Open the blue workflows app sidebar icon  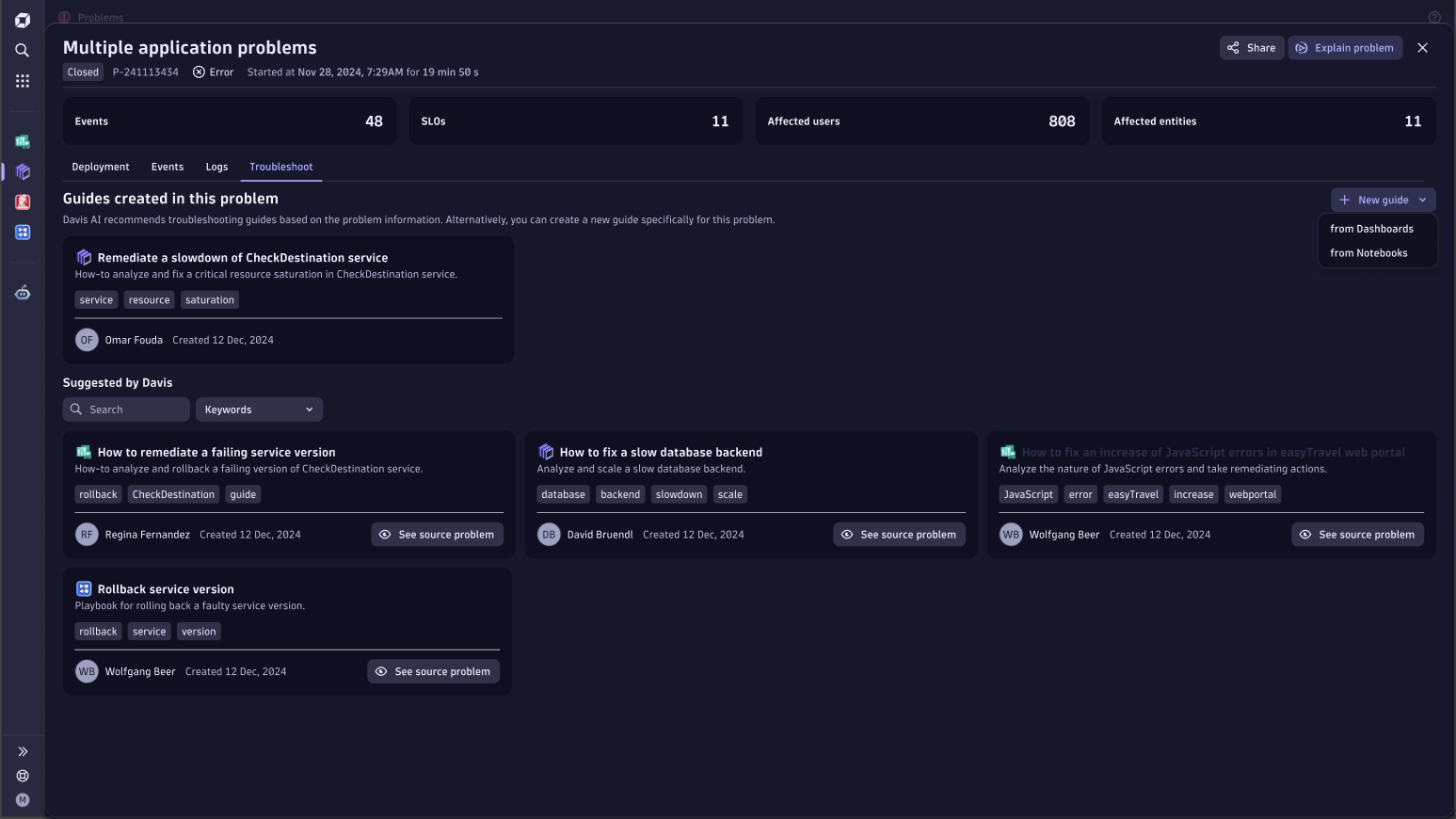pos(22,232)
